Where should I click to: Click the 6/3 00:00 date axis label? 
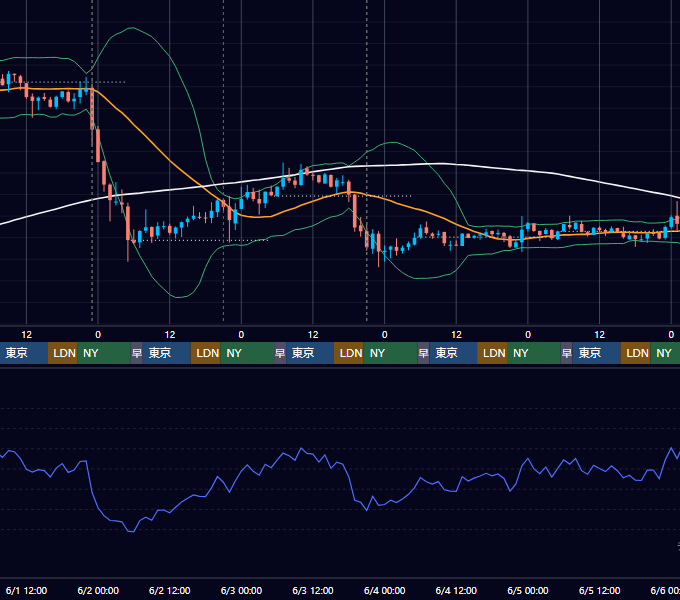coord(241,590)
